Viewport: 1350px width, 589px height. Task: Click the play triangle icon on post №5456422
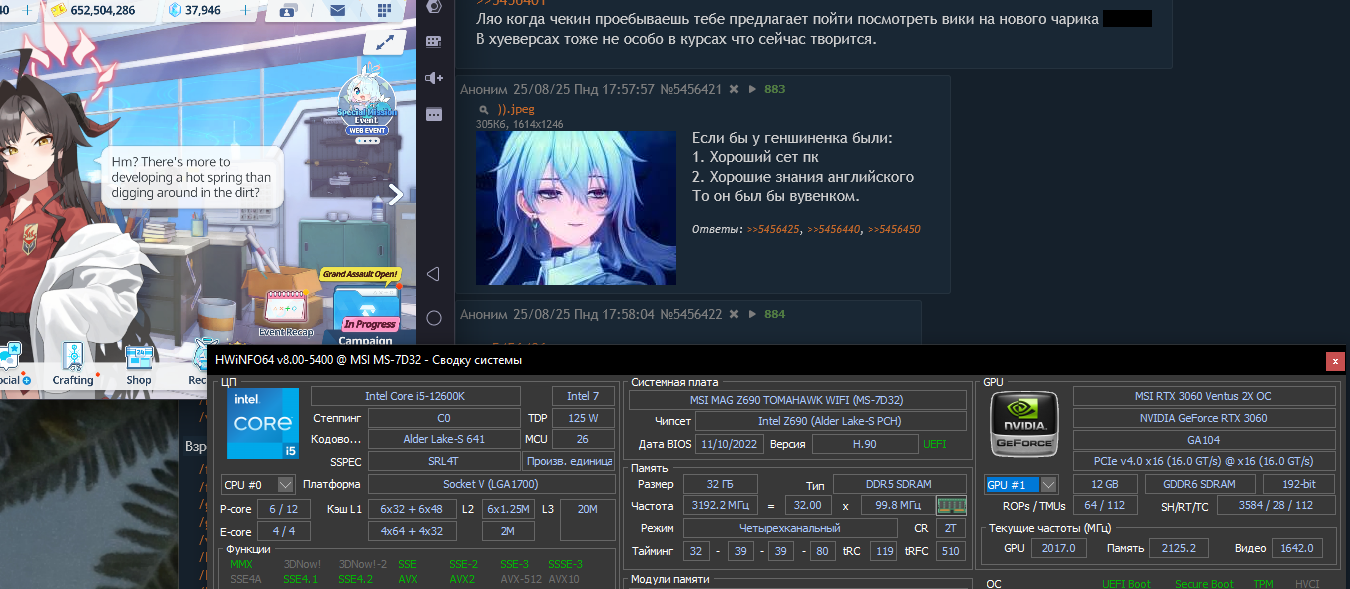(753, 314)
